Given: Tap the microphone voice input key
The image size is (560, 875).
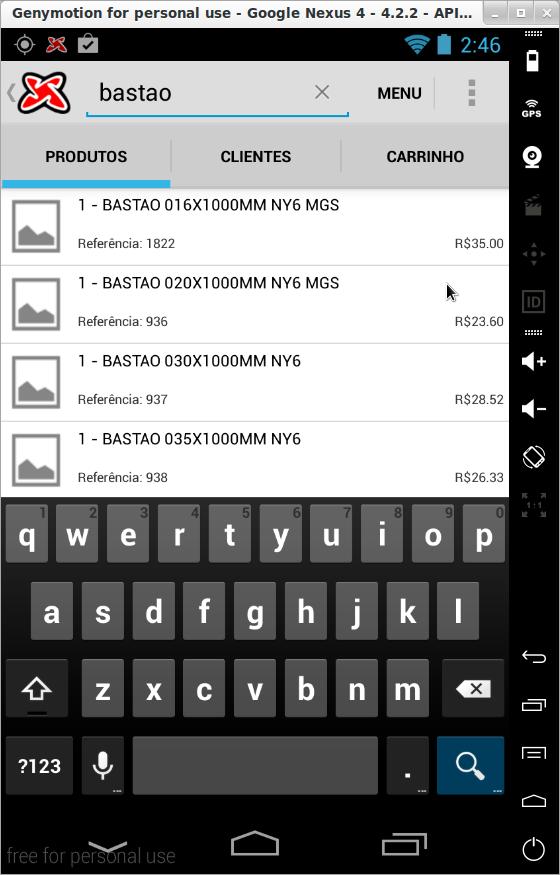Looking at the screenshot, I should coord(103,765).
